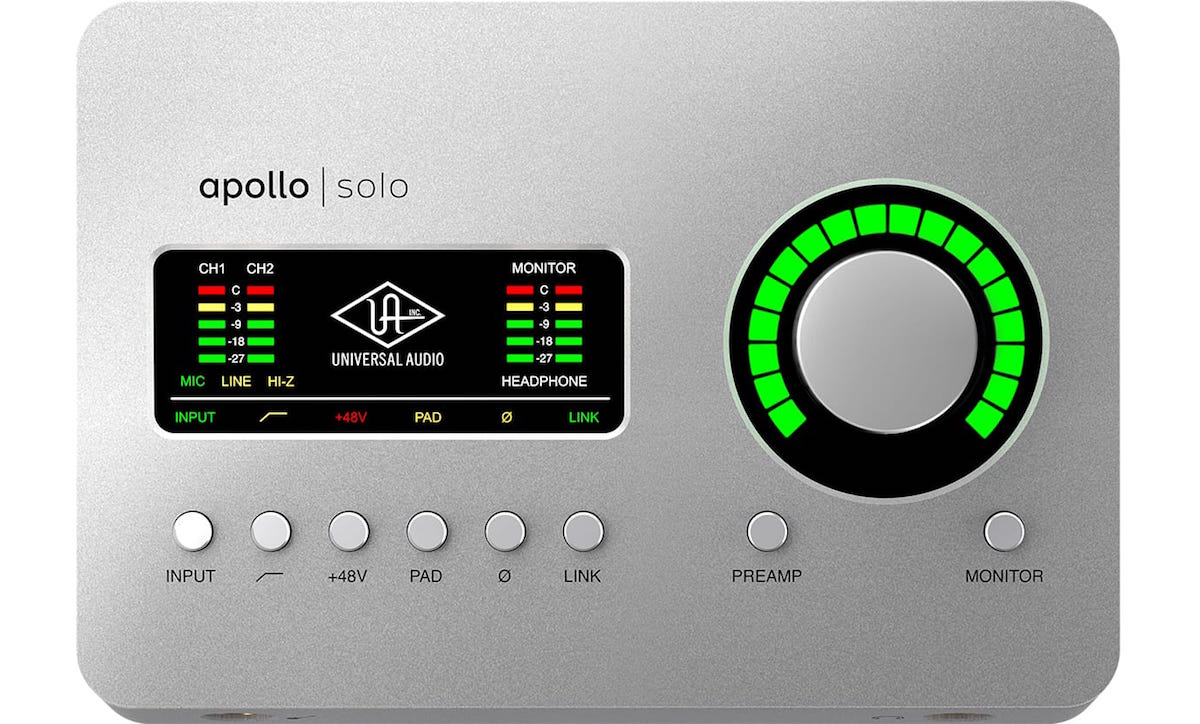Viewport: 1200px width, 724px height.
Task: Select the PREAMP button
Action: point(767,531)
